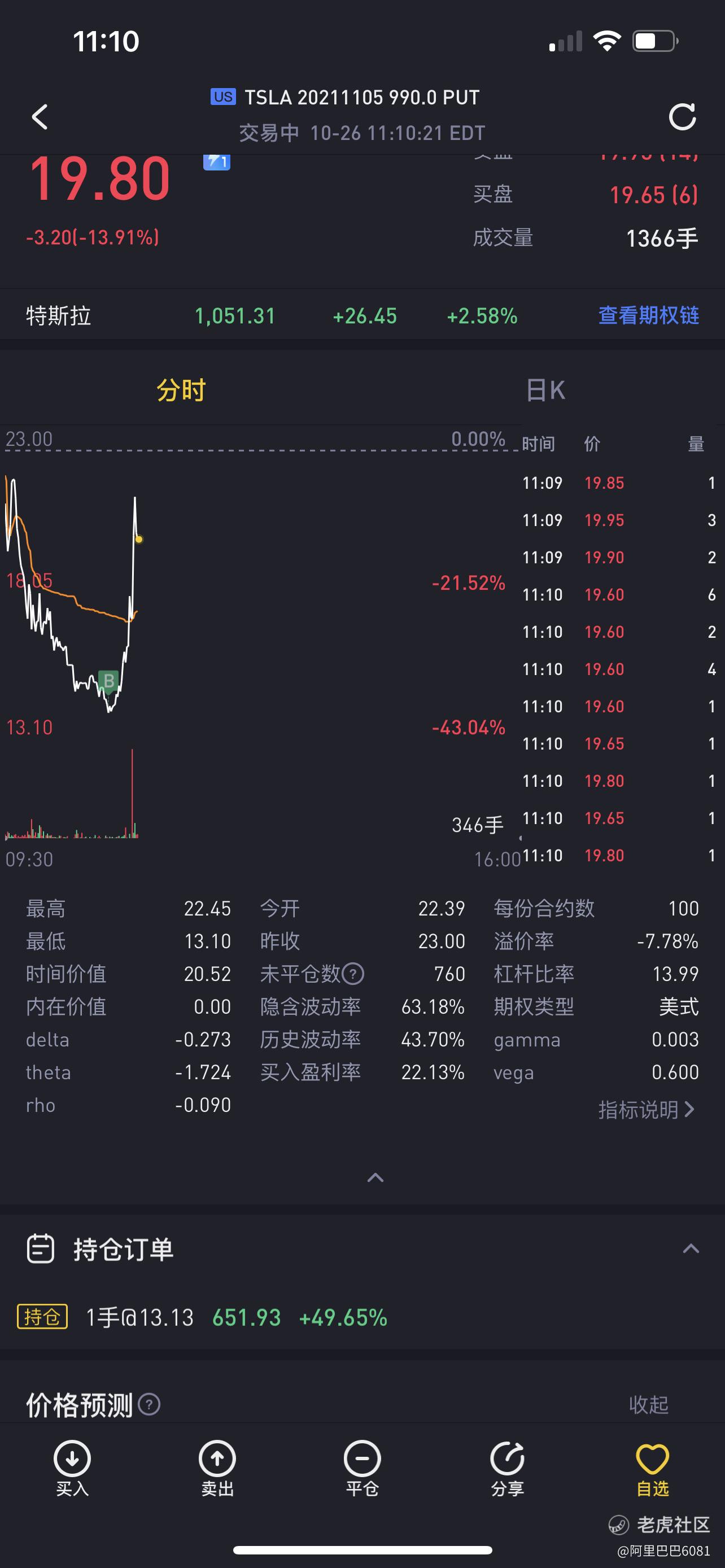Refresh the quote with the reload icon
Viewport: 725px width, 1568px height.
tap(682, 117)
